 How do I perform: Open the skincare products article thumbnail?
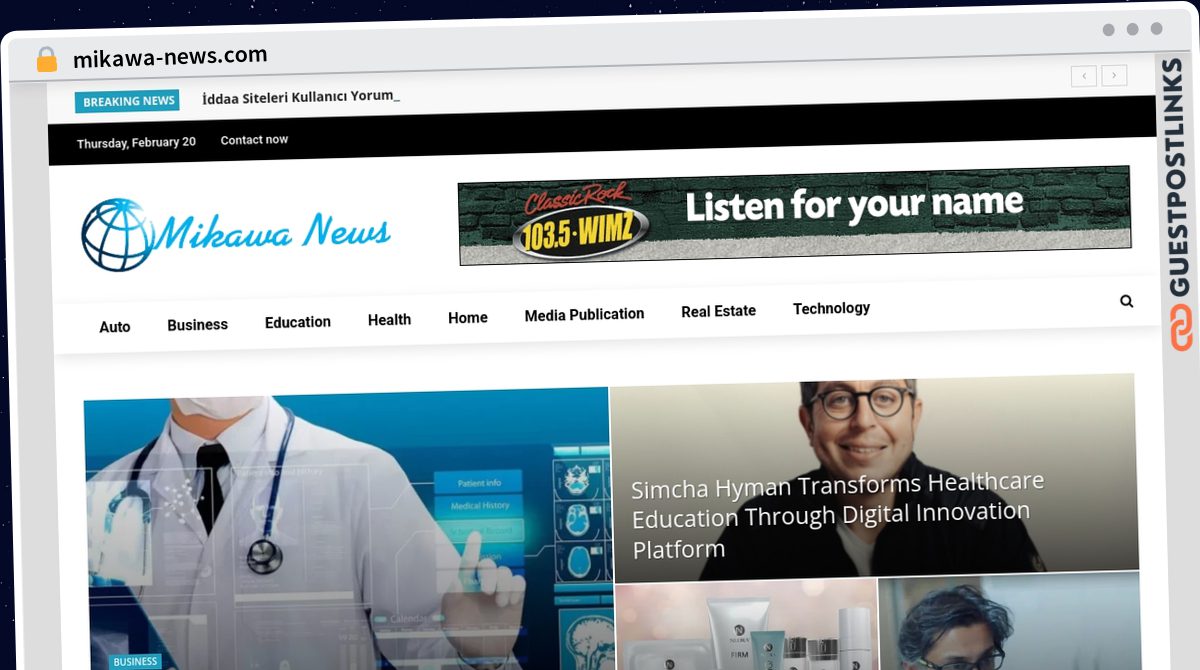(746, 626)
